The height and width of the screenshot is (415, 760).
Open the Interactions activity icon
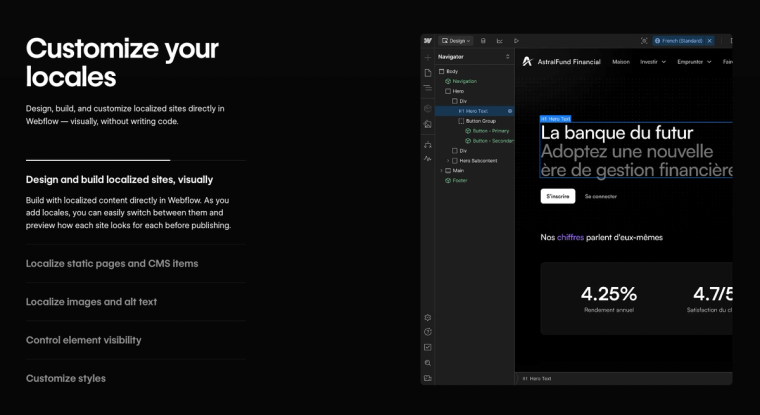pos(428,159)
